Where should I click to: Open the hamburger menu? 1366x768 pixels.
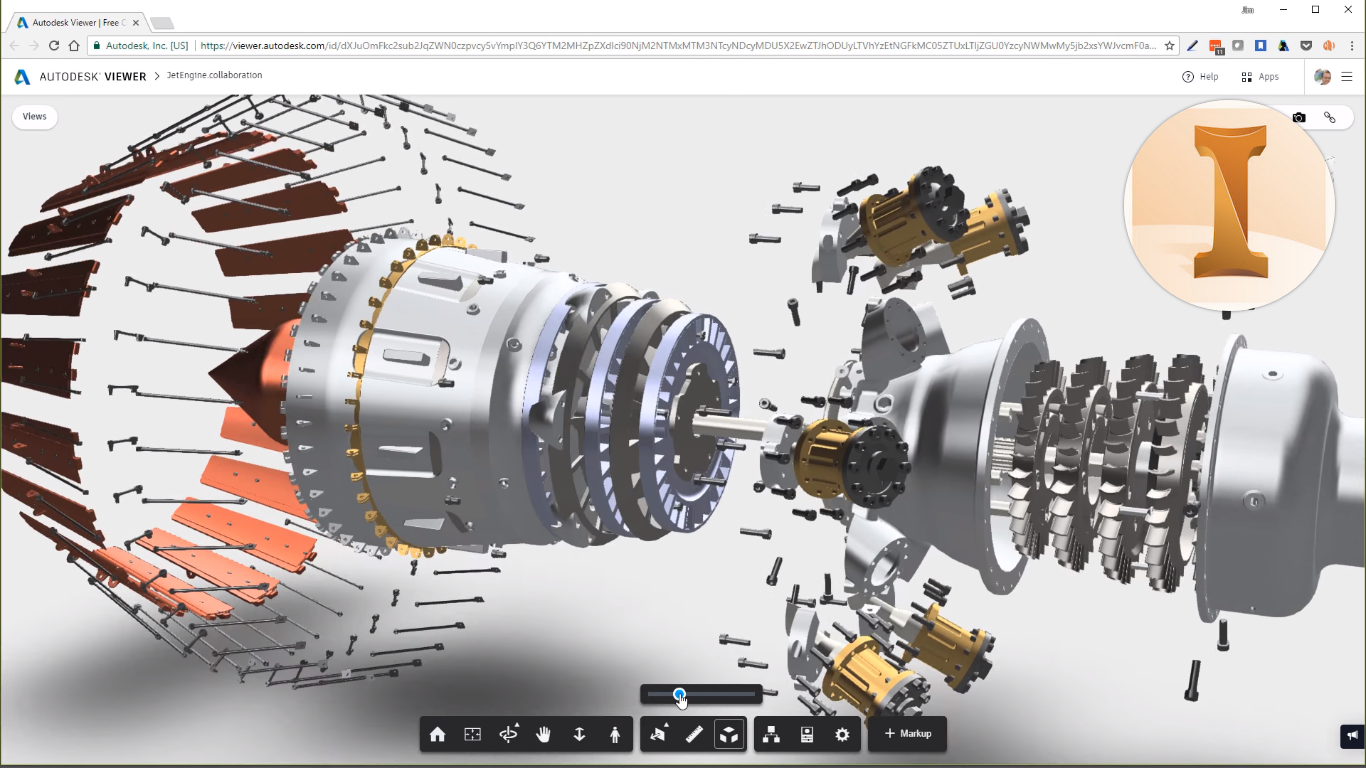pos(1347,77)
